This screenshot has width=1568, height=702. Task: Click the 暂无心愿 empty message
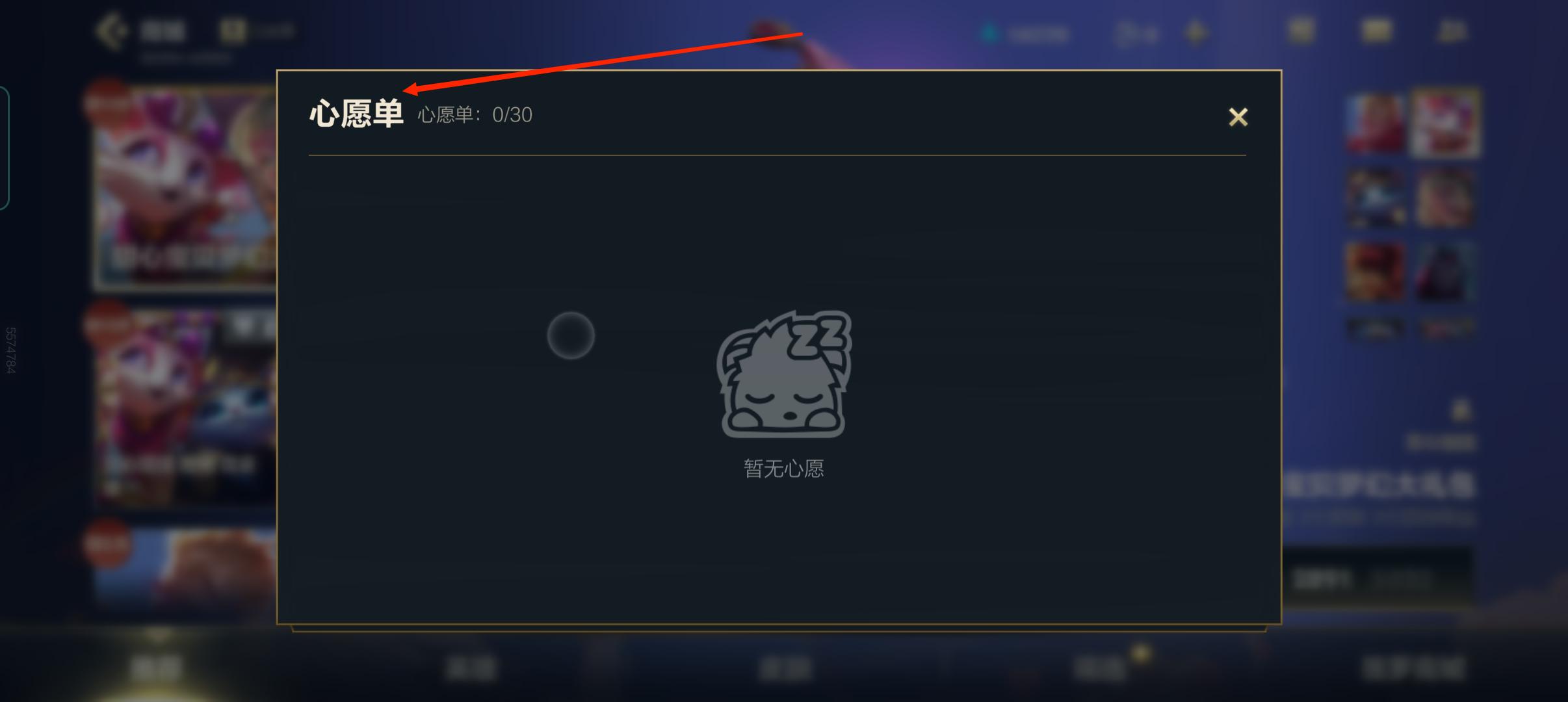(784, 469)
